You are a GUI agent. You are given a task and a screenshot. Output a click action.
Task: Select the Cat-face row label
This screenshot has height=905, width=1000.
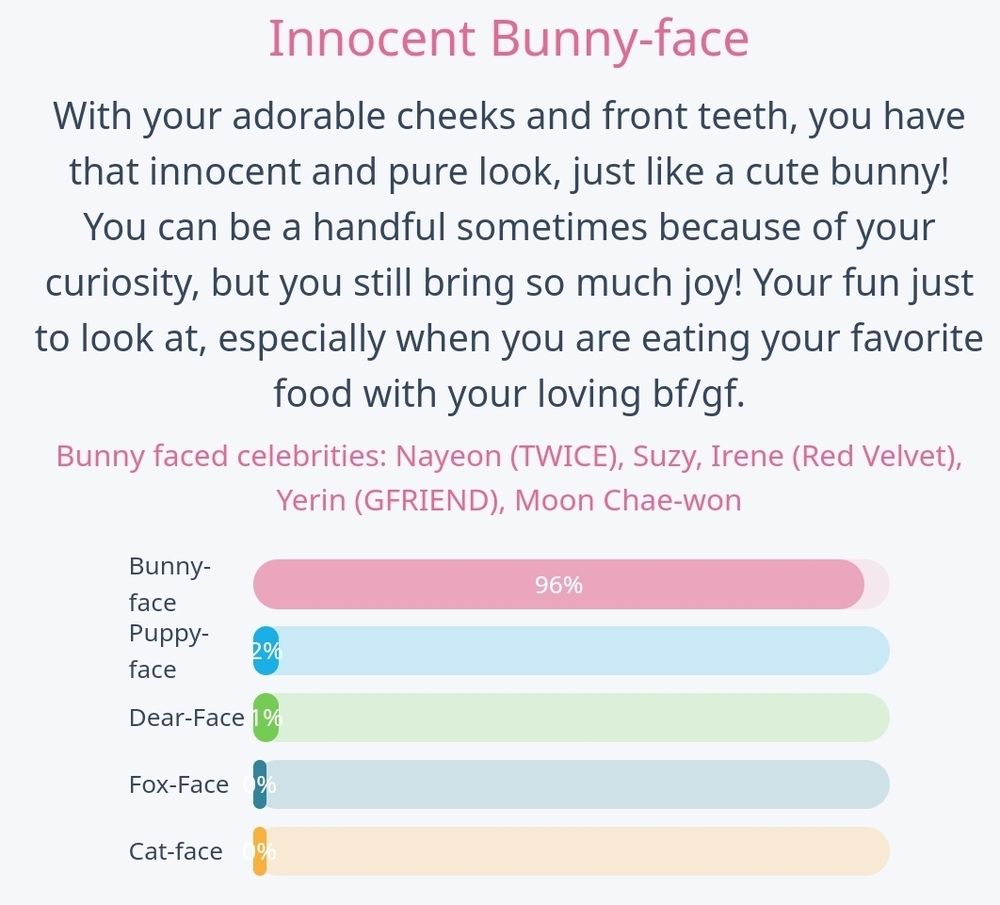[175, 852]
